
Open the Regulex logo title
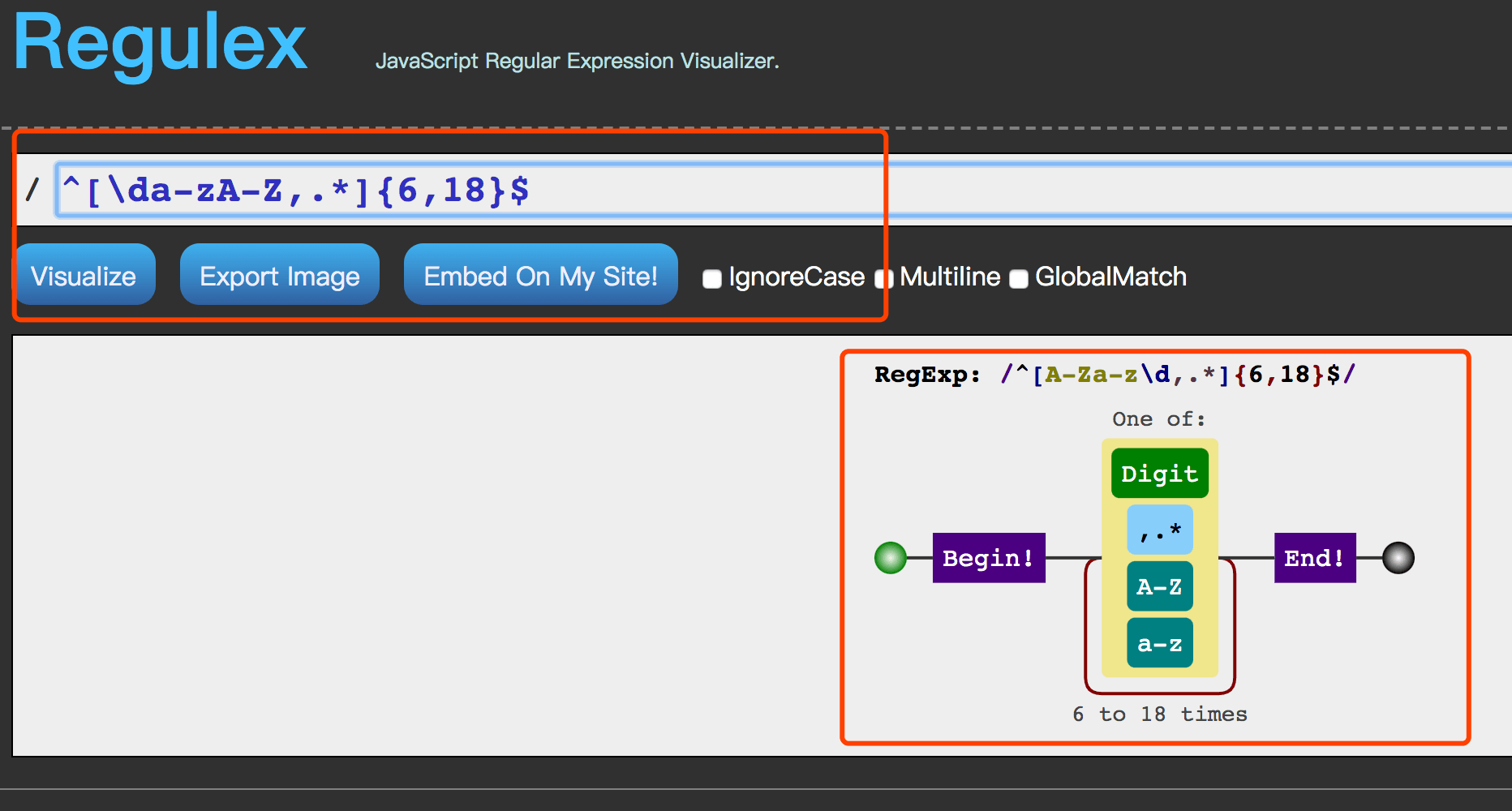(x=160, y=42)
